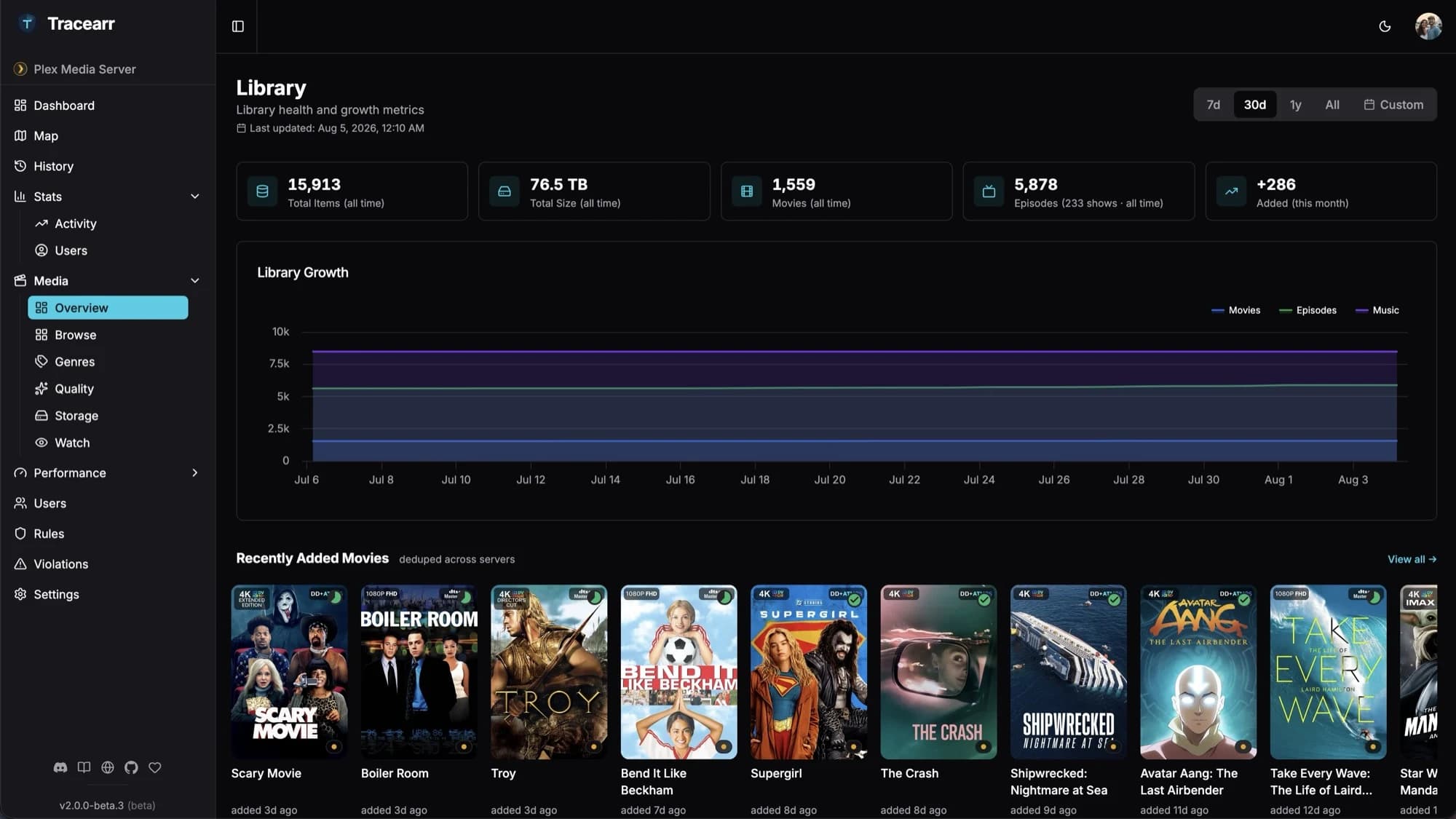Screen dimensions: 1456x819
Task: Select the 1y time range
Action: click(1295, 105)
